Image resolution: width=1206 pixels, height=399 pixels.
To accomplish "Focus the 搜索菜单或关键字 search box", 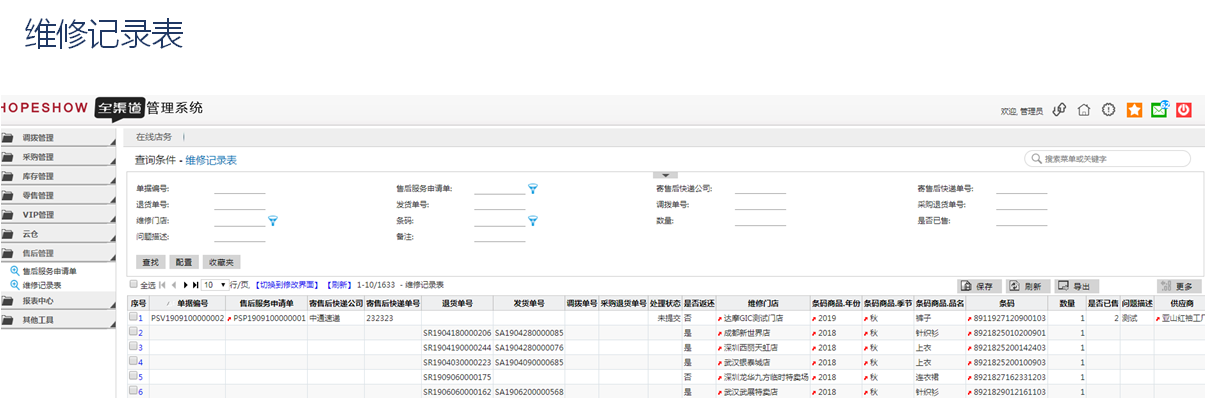I will [1108, 159].
